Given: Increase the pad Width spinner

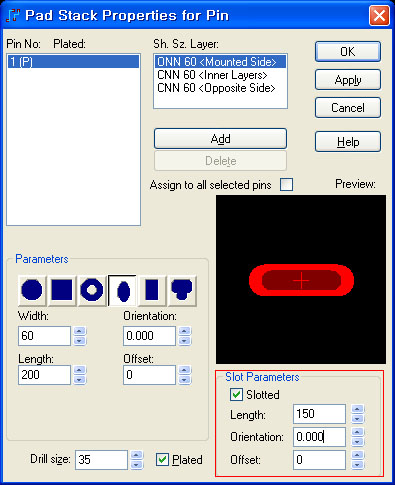Looking at the screenshot, I should pos(79,331).
